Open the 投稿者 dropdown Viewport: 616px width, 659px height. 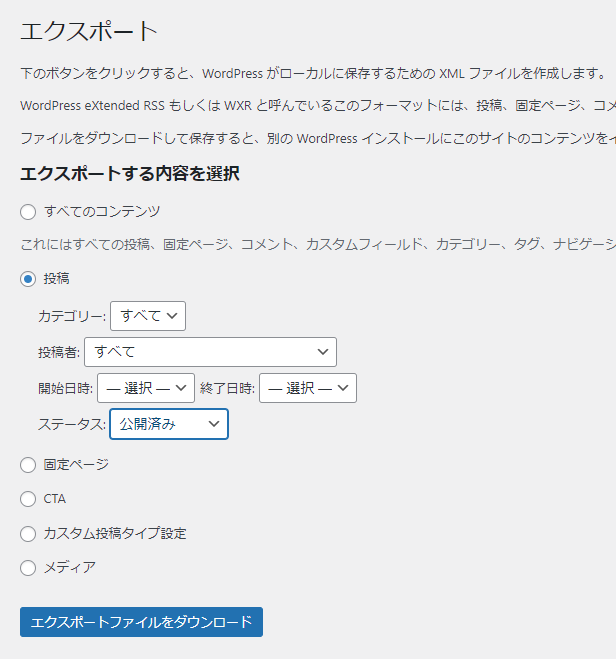point(211,352)
